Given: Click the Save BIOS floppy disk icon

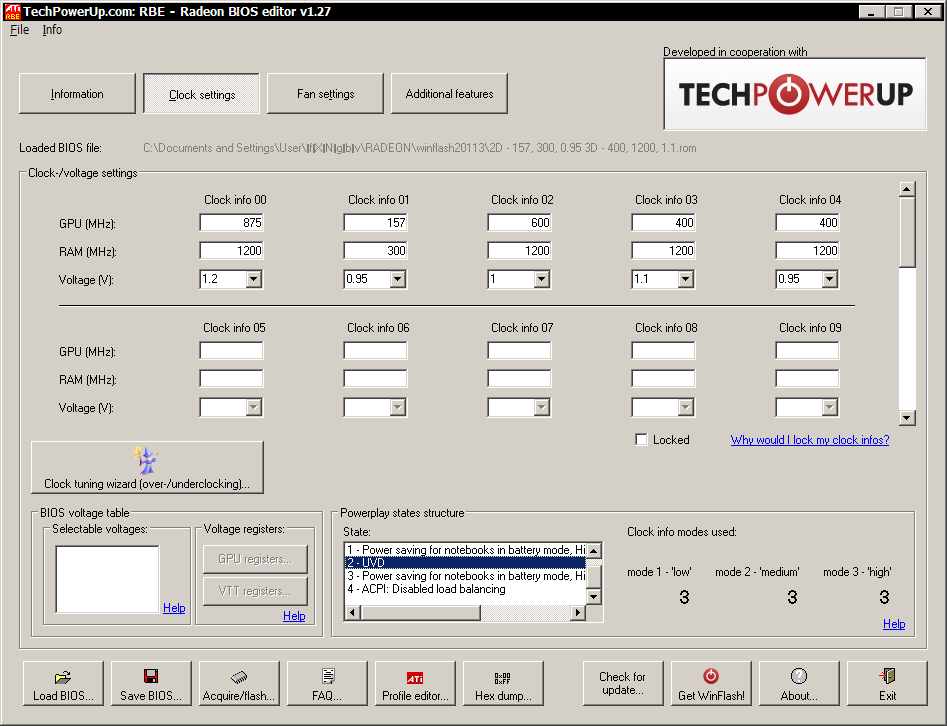Looking at the screenshot, I should 150,685.
